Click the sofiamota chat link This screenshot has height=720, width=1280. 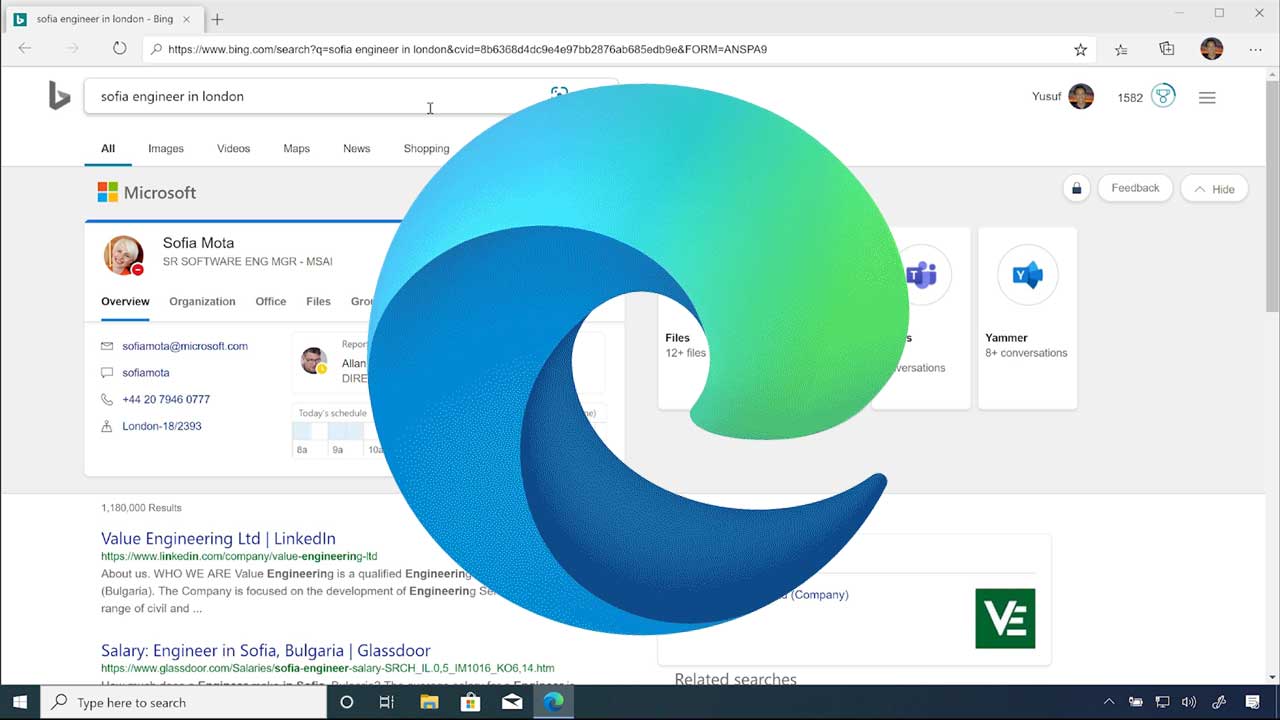pos(146,372)
